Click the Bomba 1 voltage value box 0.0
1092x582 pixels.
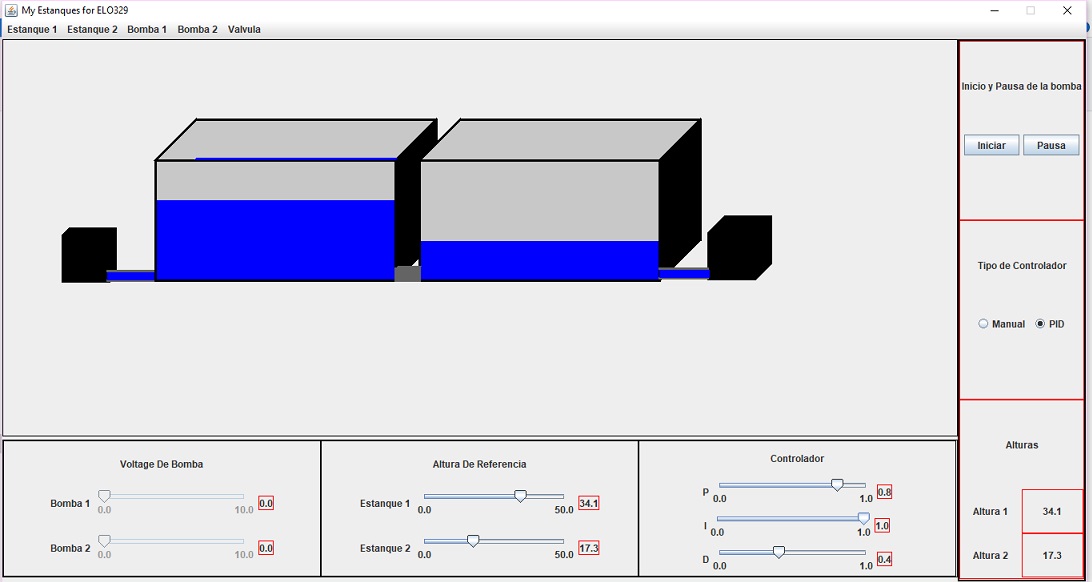tap(266, 503)
